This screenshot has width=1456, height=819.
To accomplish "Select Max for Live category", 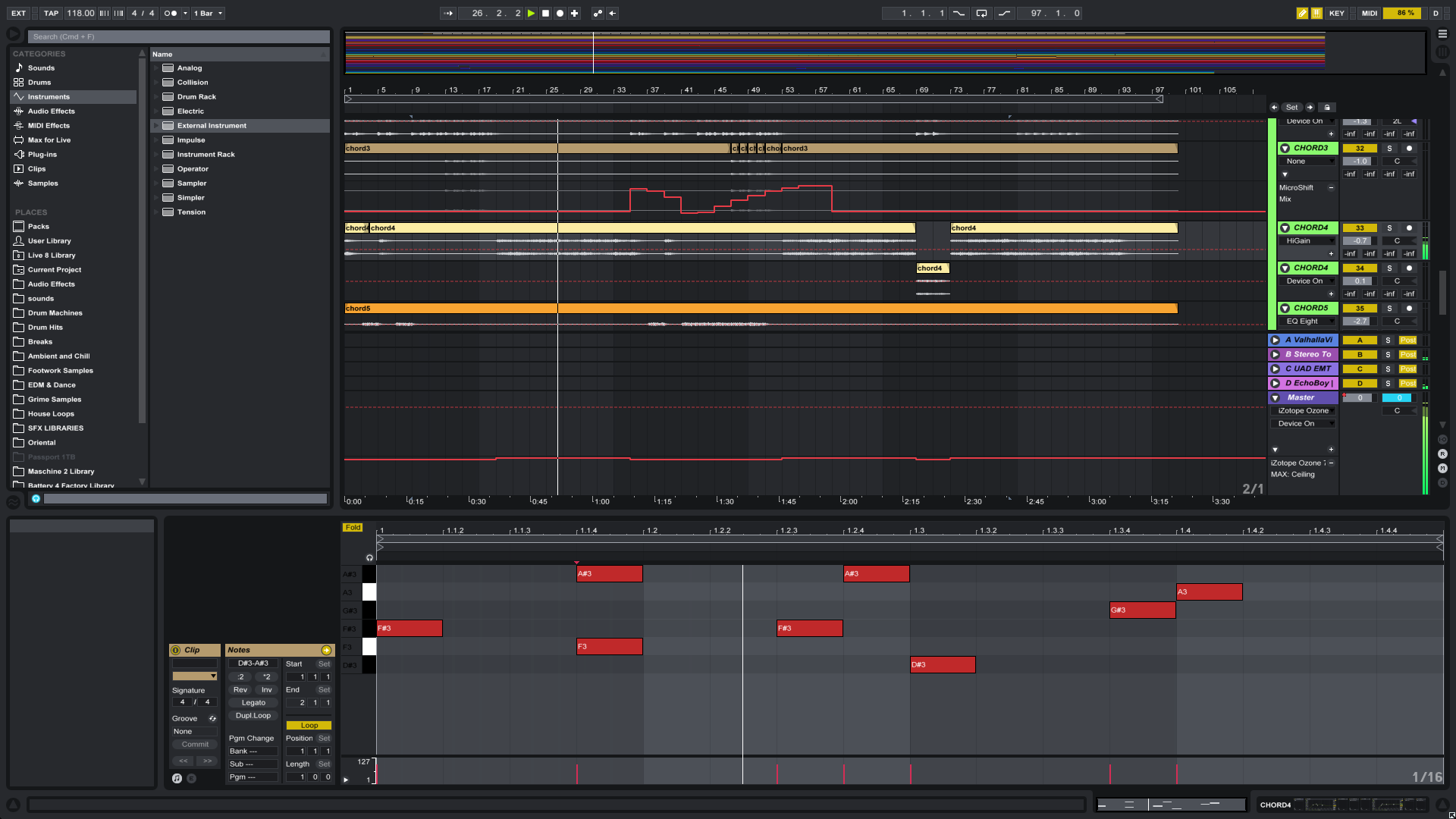I will pos(49,140).
